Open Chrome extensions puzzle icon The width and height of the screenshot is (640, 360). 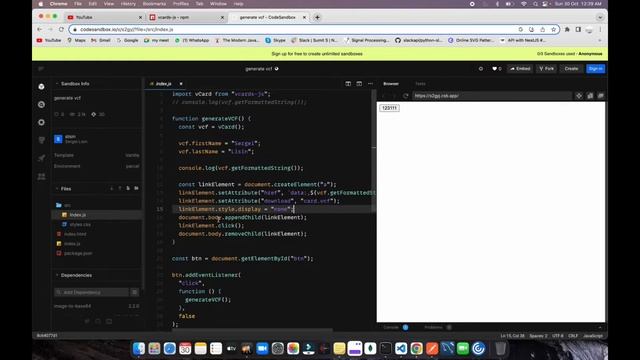[567, 29]
